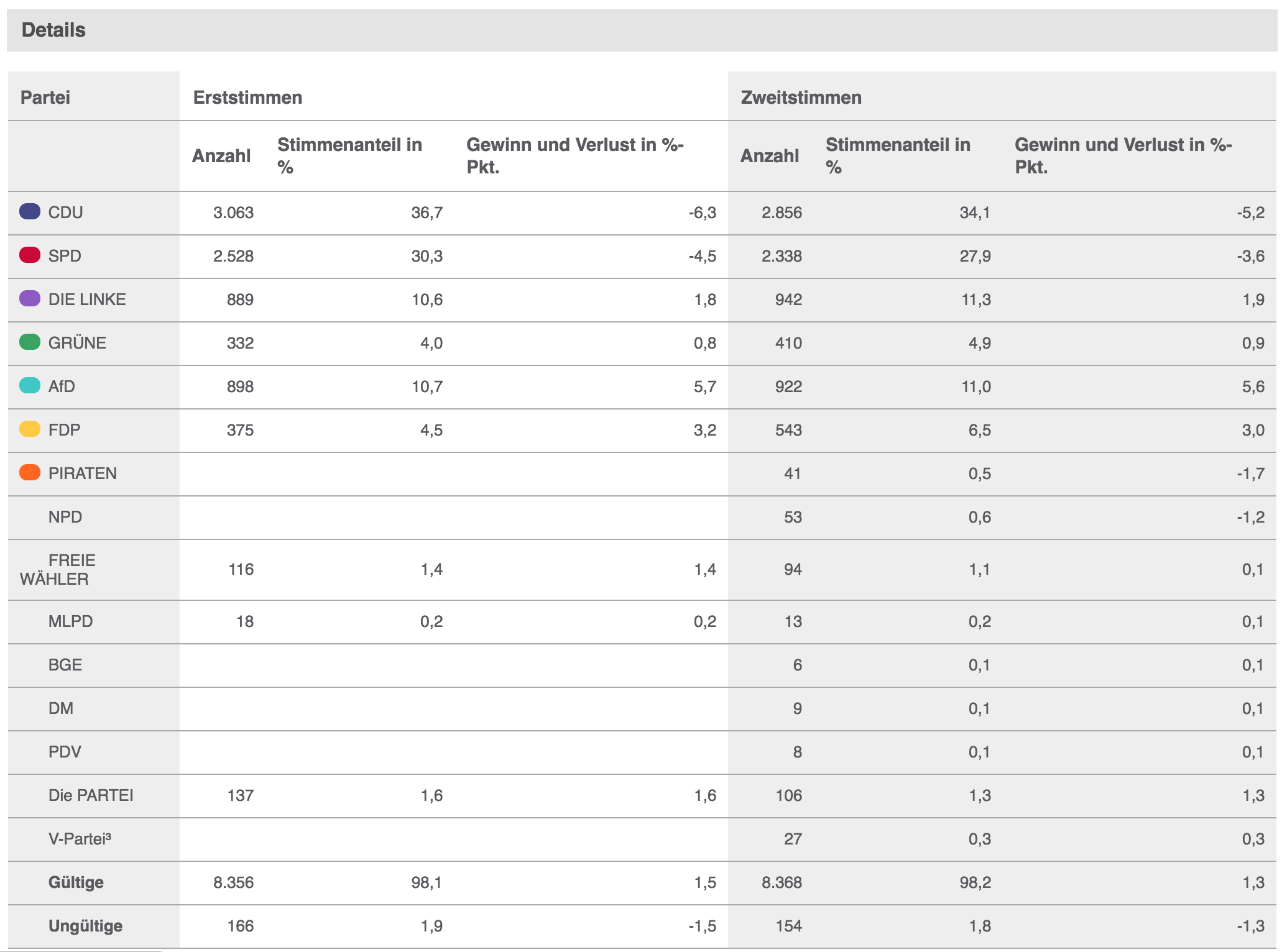Click CDU Zweitstimmen count 2.856
Image resolution: width=1282 pixels, height=952 pixels.
coord(782,213)
